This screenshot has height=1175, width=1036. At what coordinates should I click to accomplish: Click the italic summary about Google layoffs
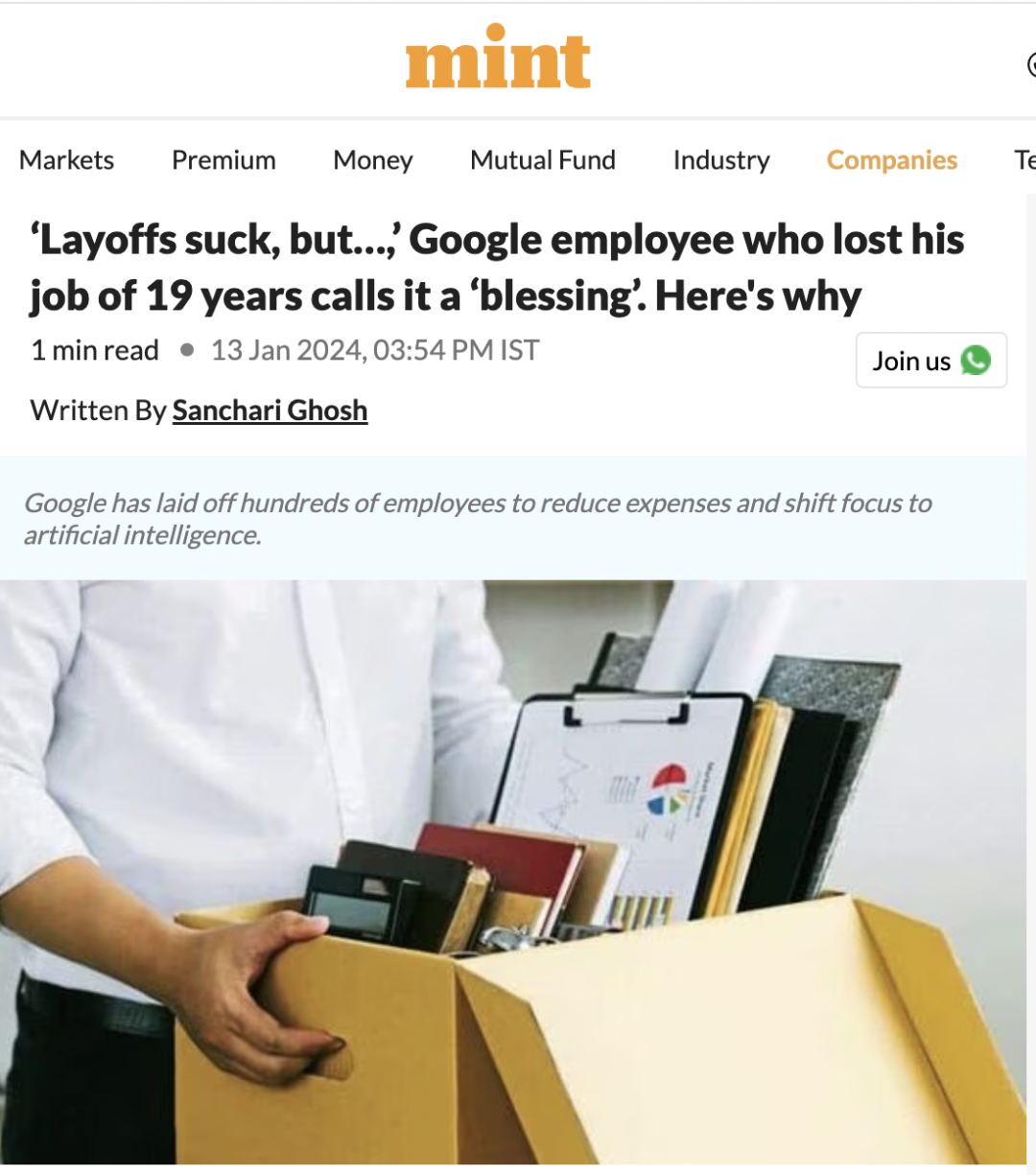[478, 519]
